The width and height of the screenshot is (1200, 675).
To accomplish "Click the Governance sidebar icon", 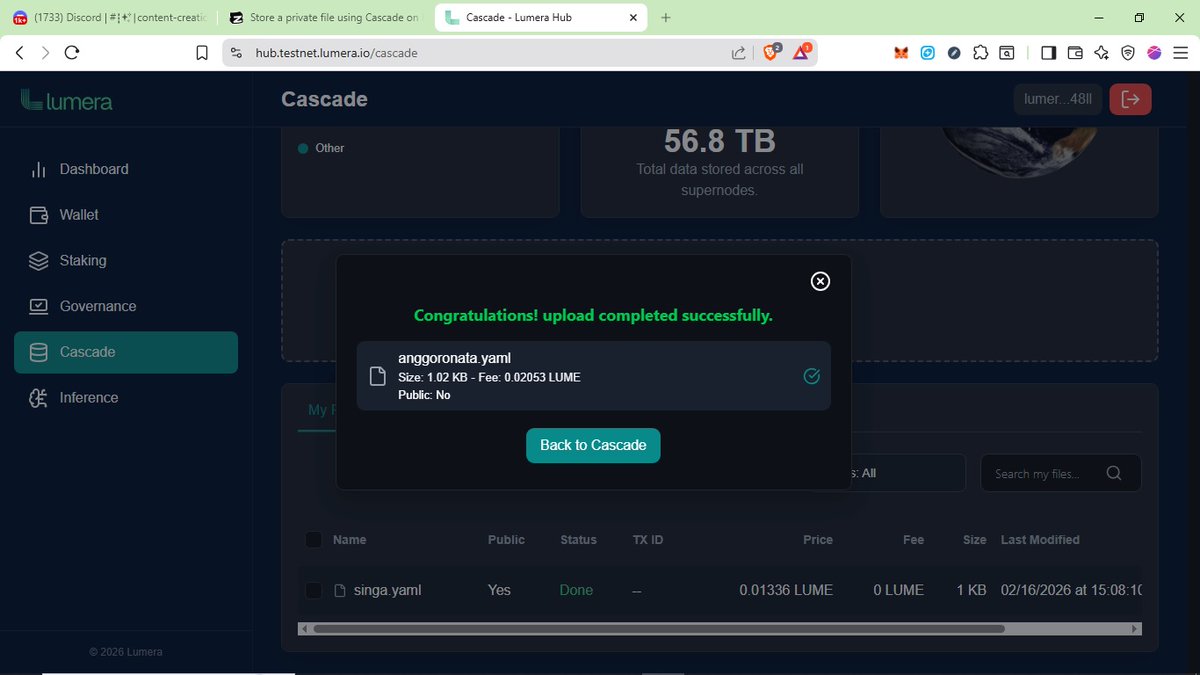I will click(x=39, y=306).
